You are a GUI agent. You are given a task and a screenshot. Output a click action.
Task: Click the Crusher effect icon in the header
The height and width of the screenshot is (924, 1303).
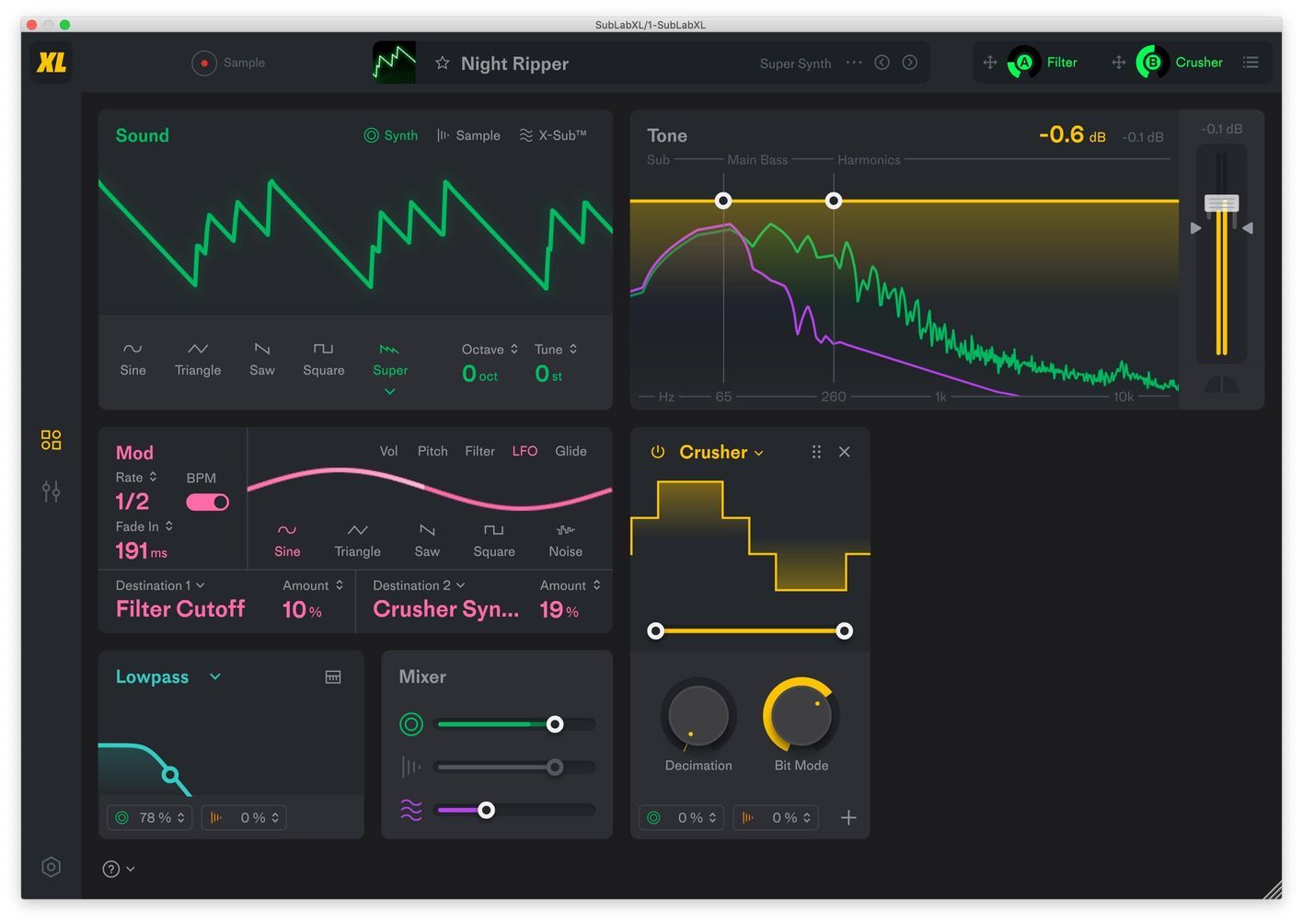point(1152,62)
